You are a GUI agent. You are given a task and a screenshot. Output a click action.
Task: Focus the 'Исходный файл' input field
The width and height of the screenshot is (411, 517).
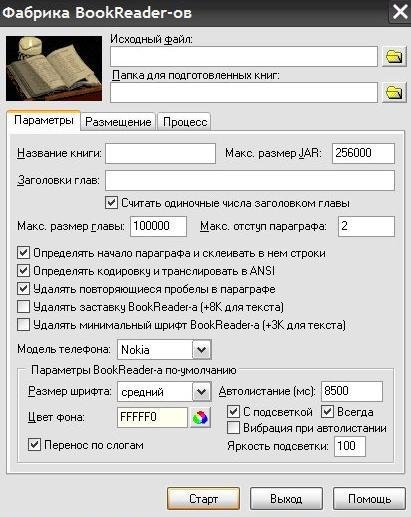[x=244, y=56]
